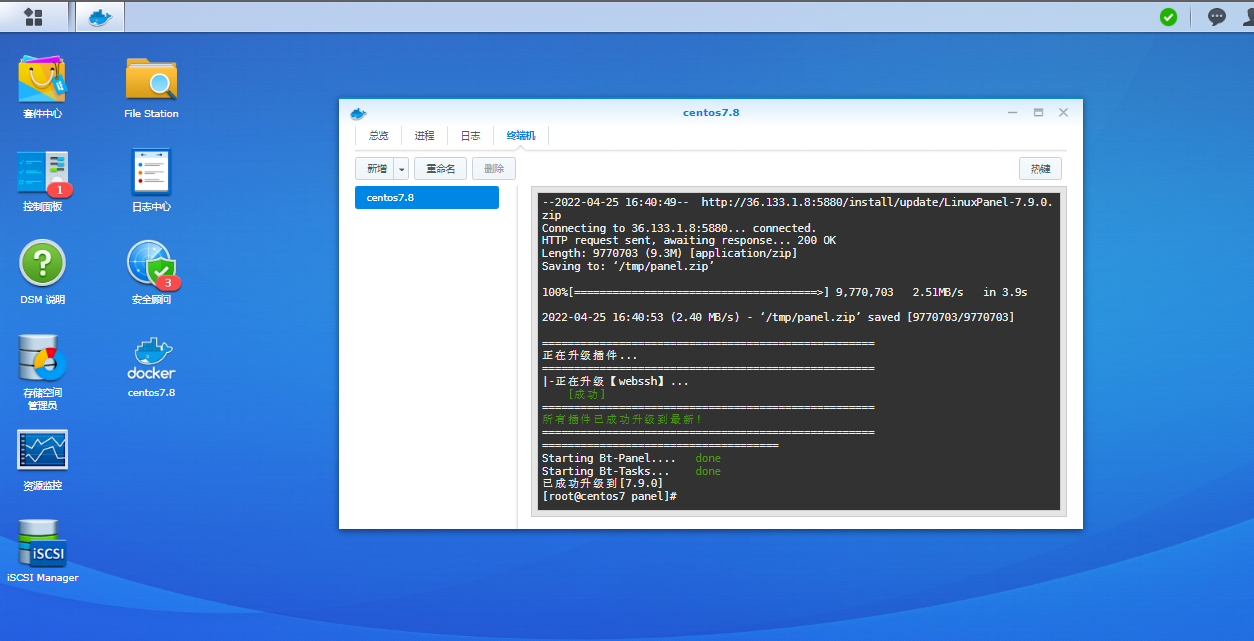This screenshot has height=641, width=1254.
Task: Close the centos7.8 window
Action: point(1063,113)
